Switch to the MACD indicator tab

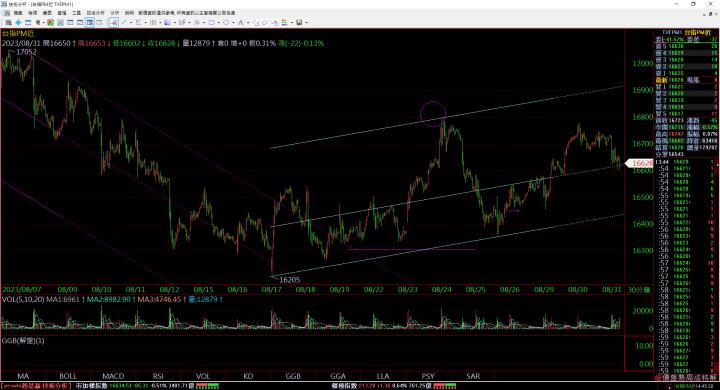[113, 376]
